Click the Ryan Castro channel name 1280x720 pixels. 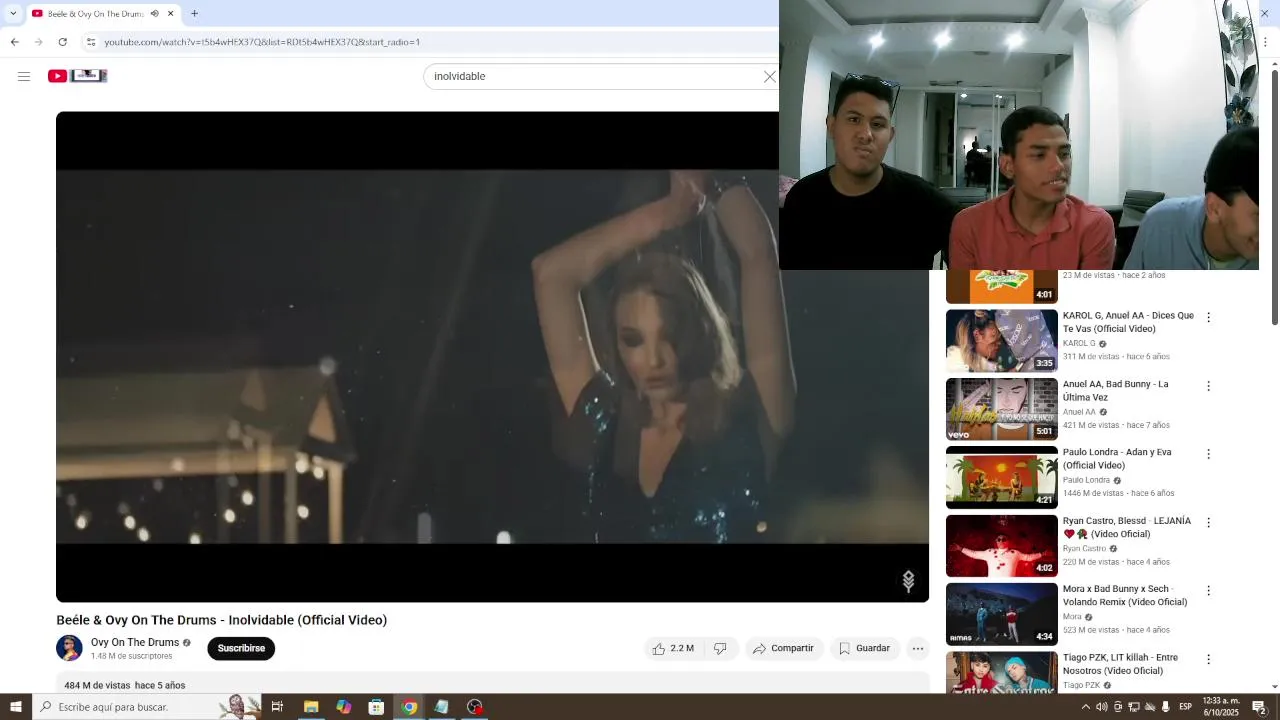(1084, 549)
